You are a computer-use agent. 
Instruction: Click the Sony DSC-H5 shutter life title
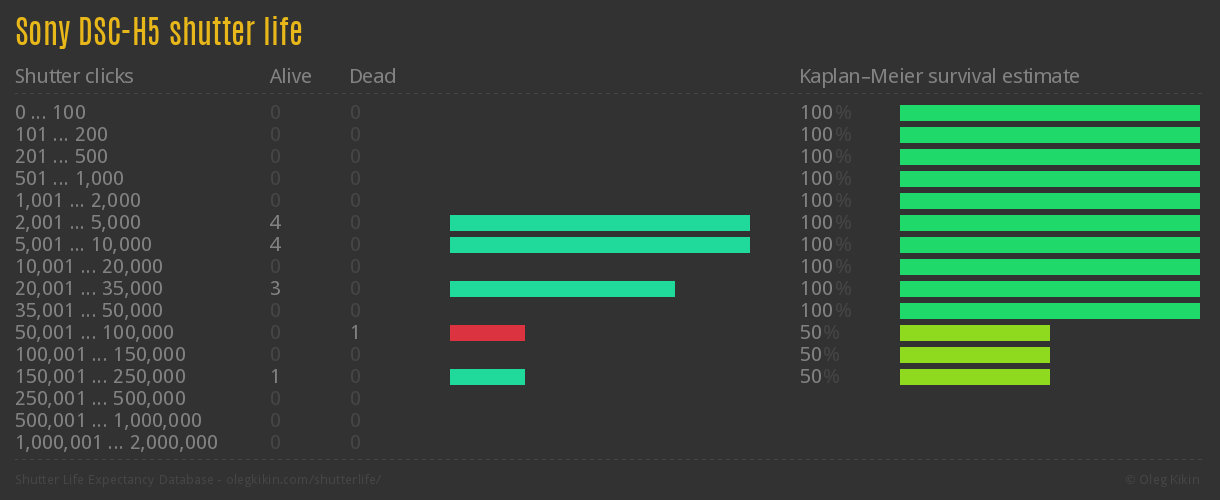pos(158,32)
